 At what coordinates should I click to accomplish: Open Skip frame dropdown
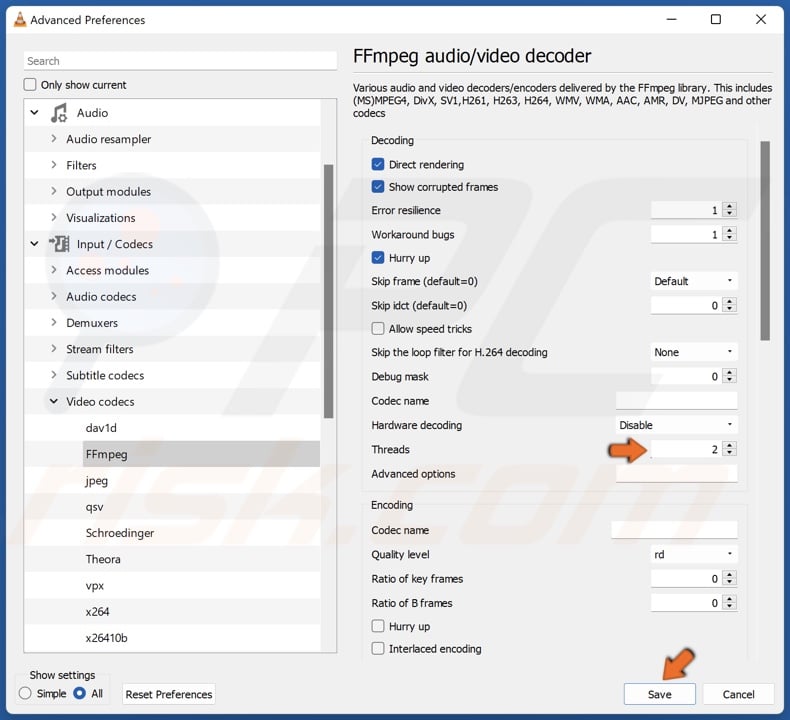click(x=694, y=281)
